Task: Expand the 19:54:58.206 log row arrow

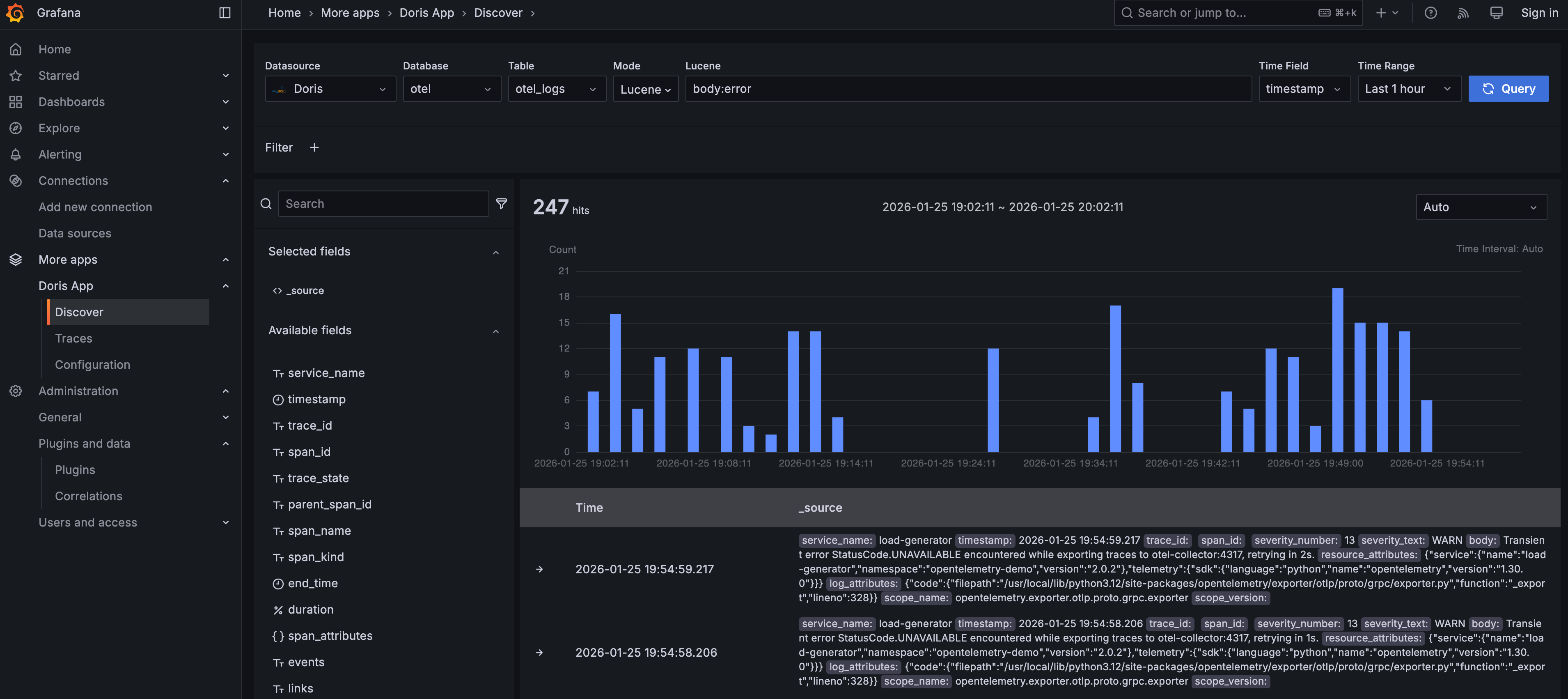Action: coord(539,653)
